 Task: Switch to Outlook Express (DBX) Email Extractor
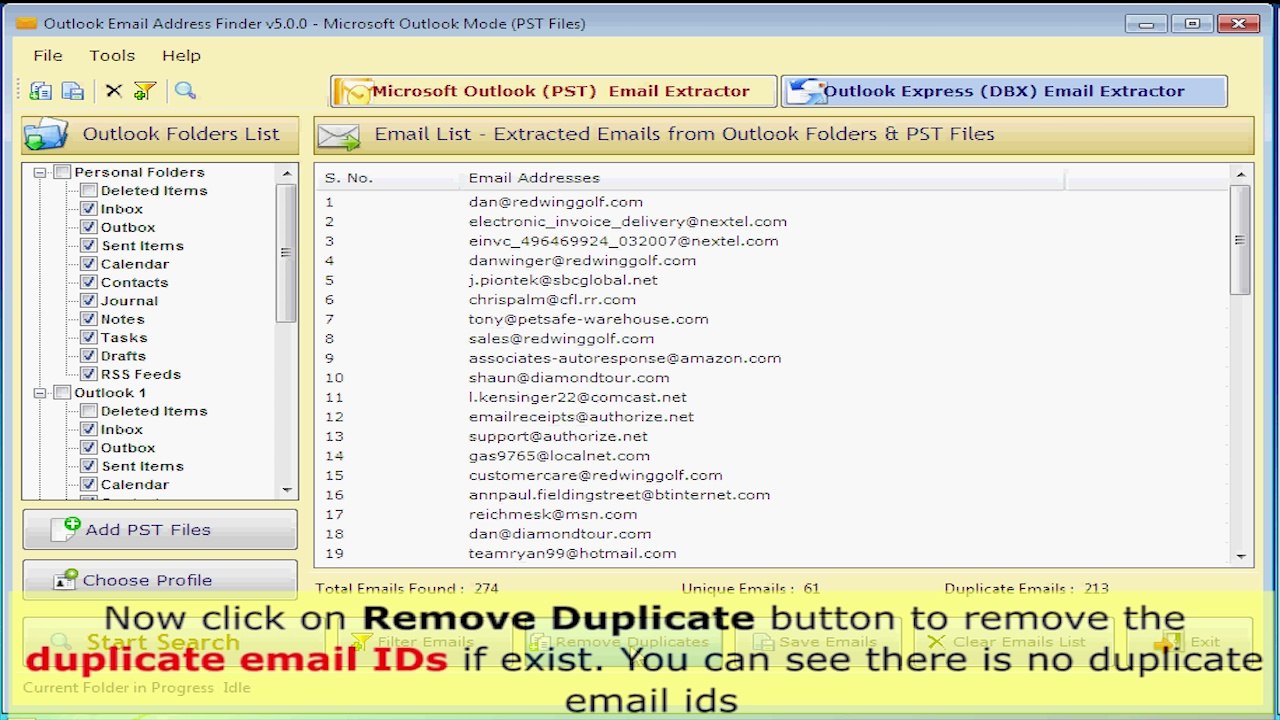click(1004, 91)
